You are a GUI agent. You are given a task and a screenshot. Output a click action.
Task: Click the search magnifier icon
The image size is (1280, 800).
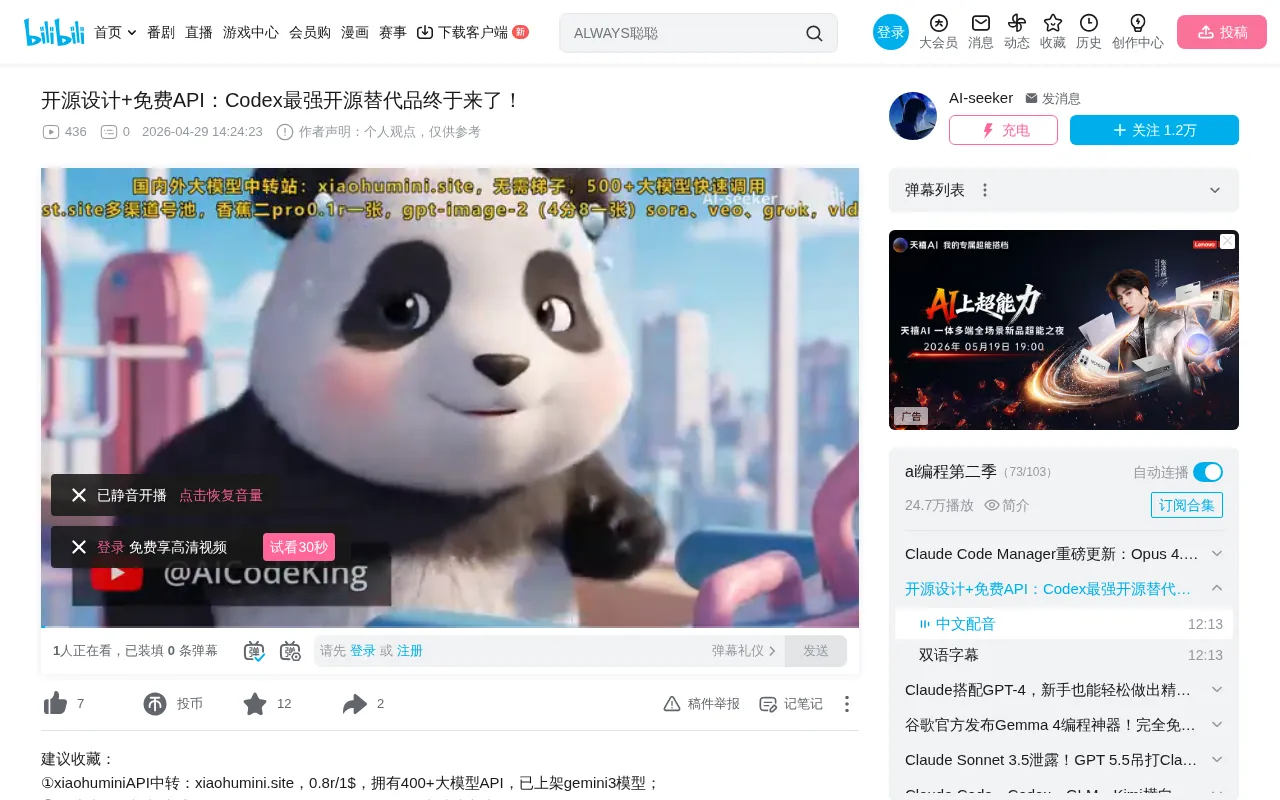pyautogui.click(x=814, y=33)
